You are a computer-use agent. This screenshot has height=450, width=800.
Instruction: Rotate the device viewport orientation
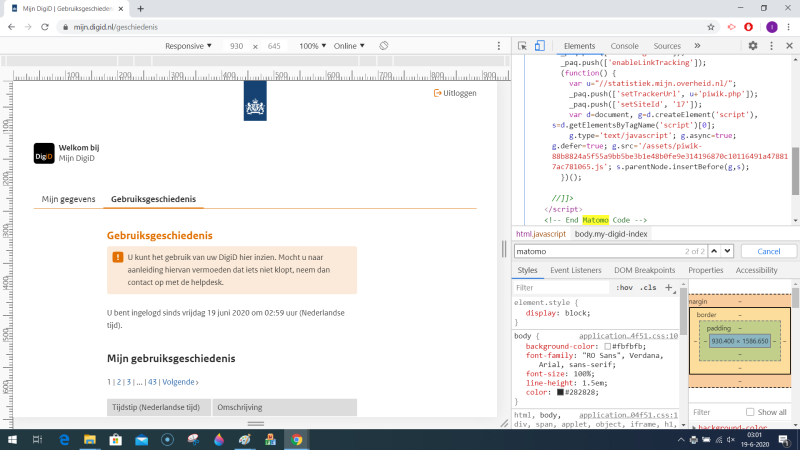pyautogui.click(x=384, y=46)
